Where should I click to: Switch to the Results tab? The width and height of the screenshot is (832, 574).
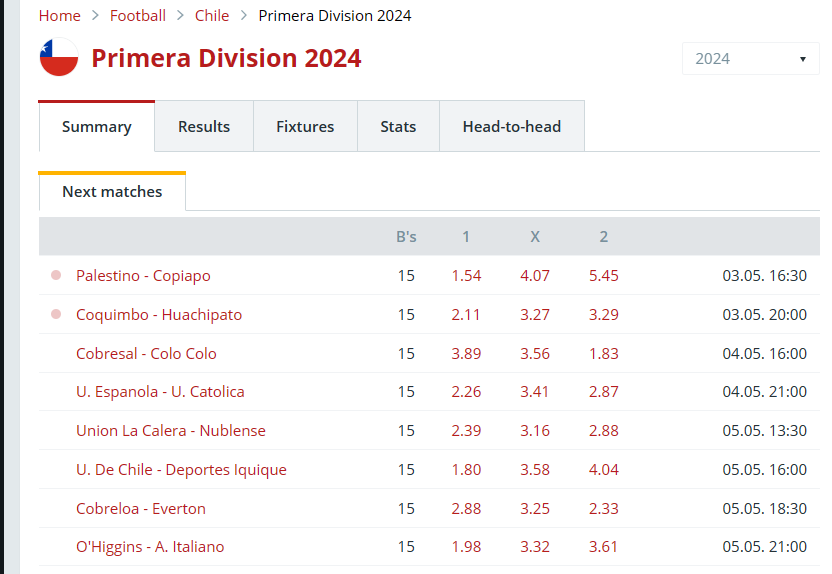click(x=204, y=126)
